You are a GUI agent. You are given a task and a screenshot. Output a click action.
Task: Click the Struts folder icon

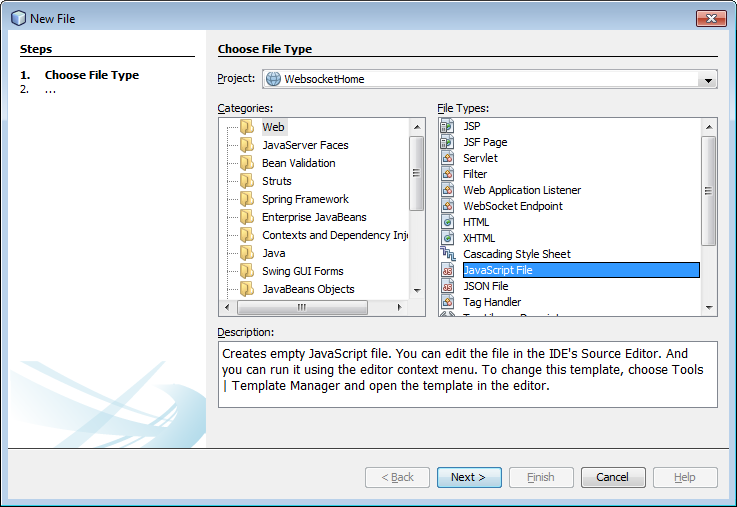click(247, 181)
